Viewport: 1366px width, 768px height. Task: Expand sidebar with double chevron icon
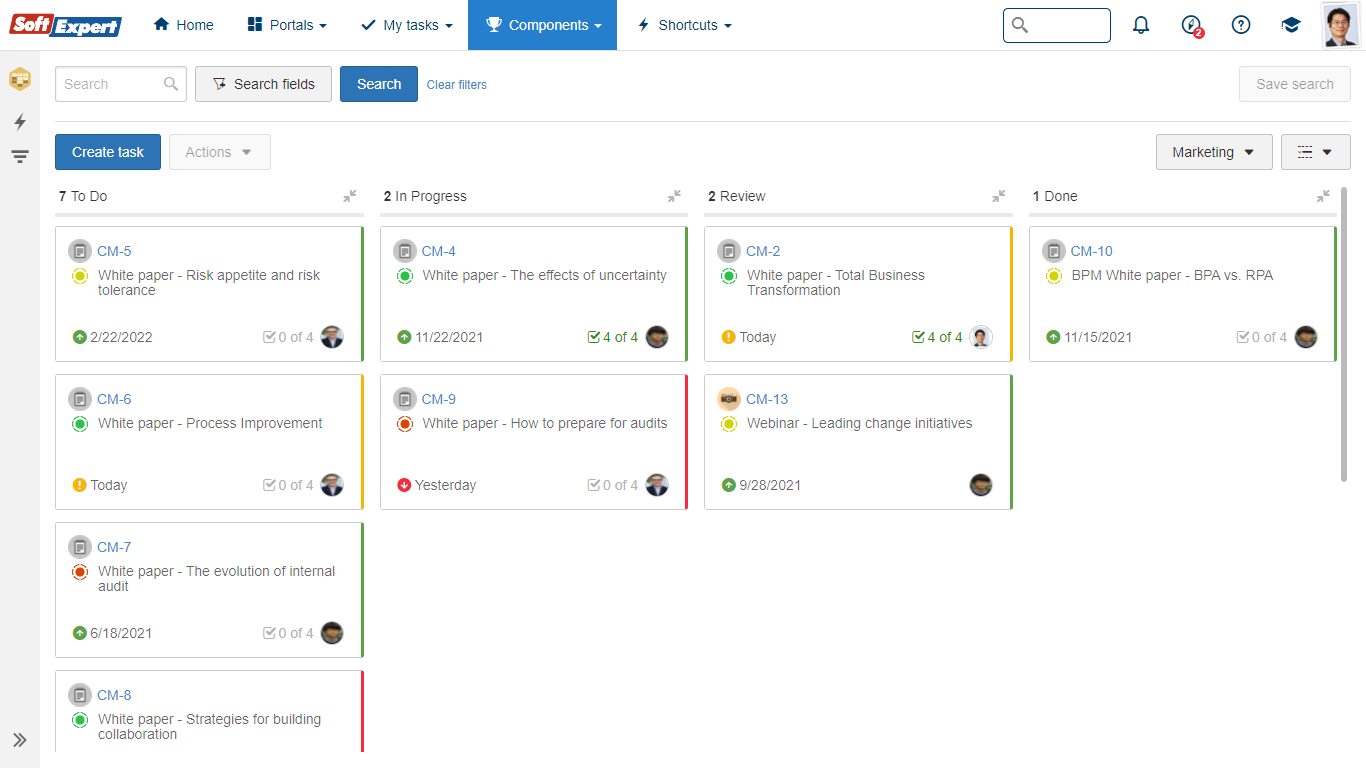[x=20, y=740]
